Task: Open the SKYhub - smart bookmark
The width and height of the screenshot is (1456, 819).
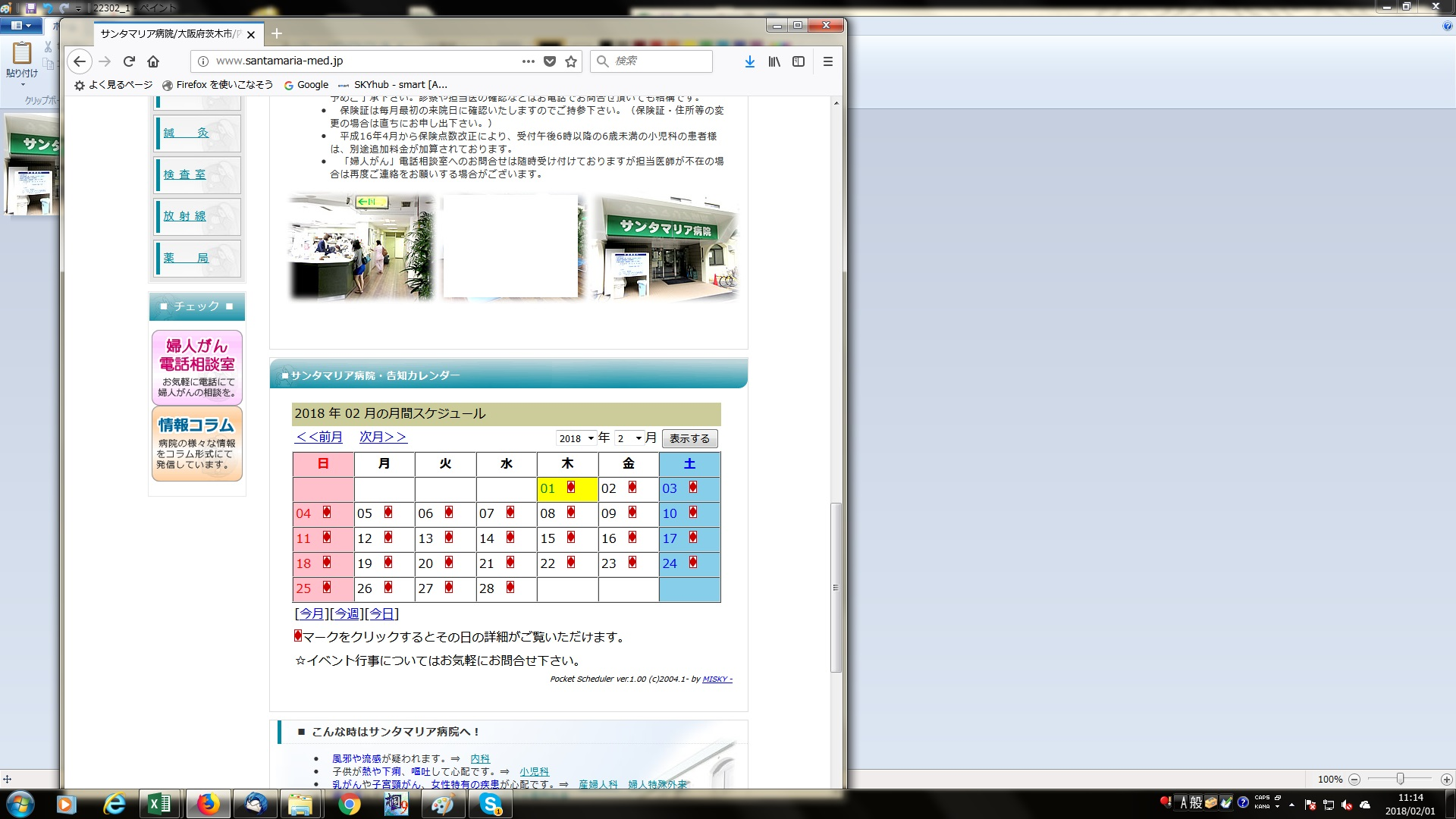Action: [393, 85]
